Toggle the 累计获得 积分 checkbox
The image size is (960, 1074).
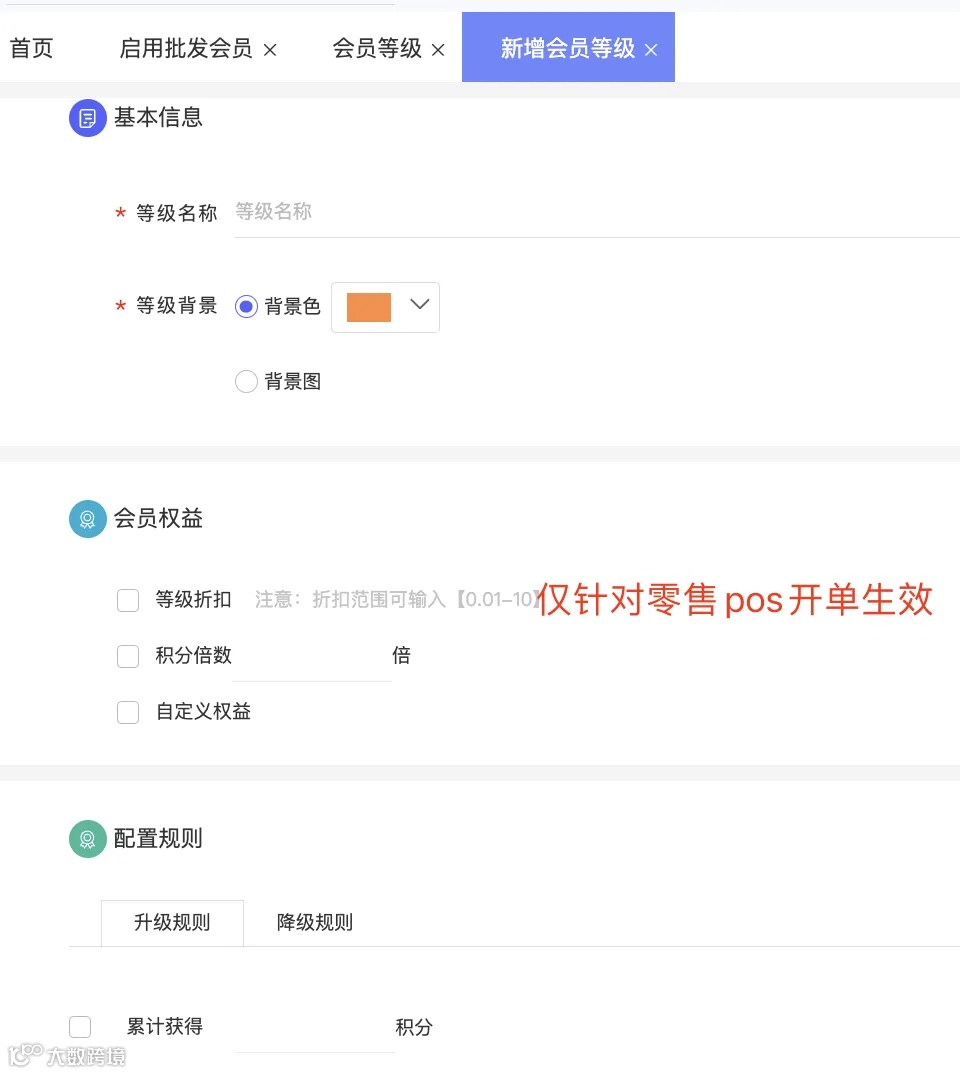[x=80, y=1027]
